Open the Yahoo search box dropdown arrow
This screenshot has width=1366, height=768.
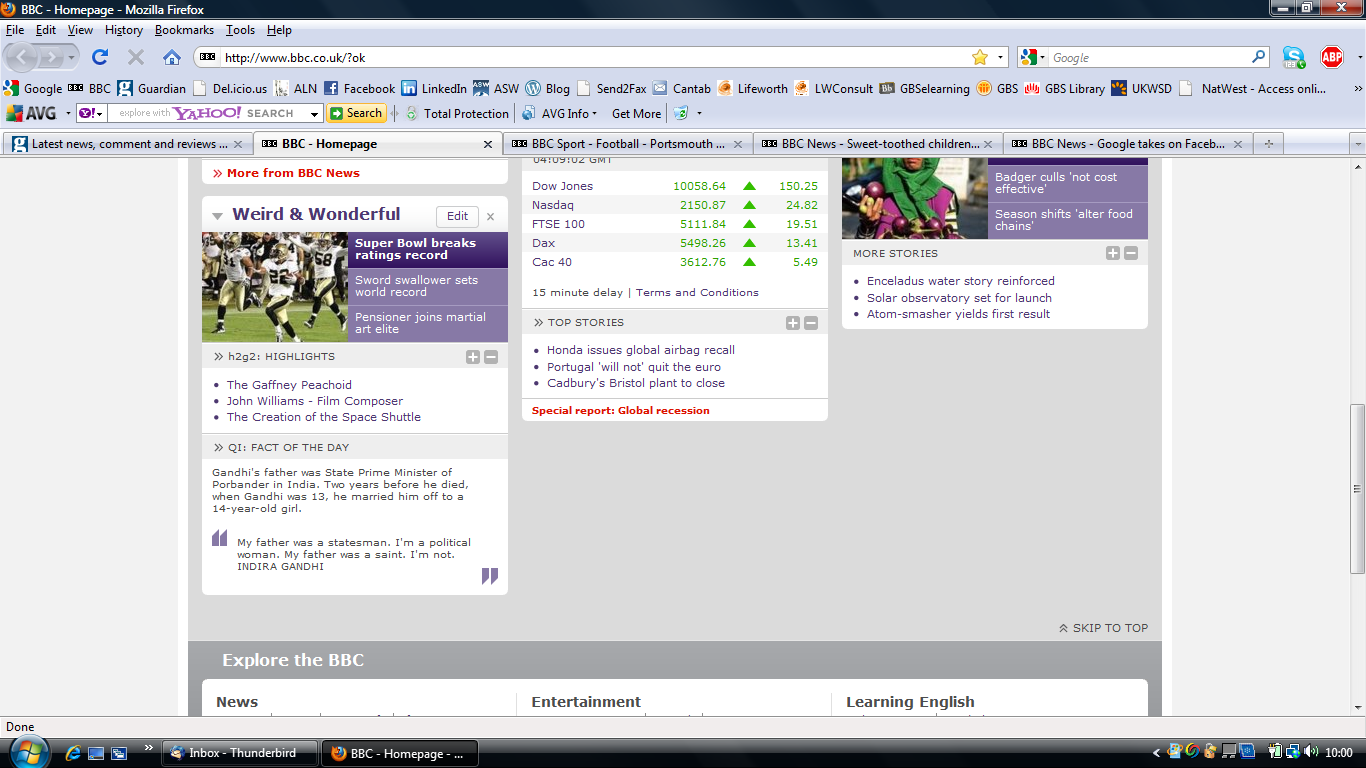click(314, 114)
